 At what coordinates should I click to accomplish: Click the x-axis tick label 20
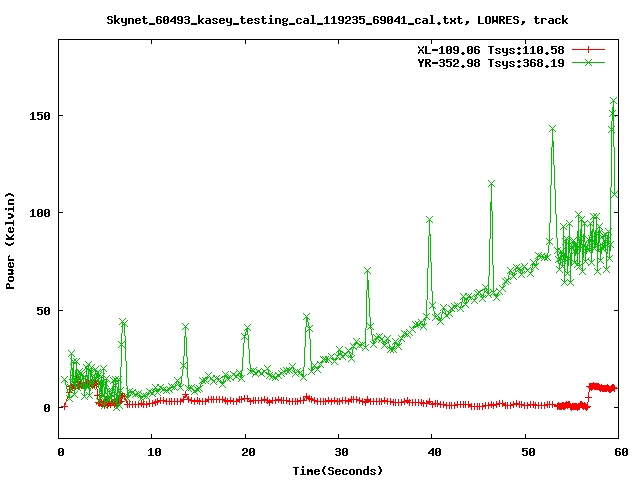coord(248,452)
